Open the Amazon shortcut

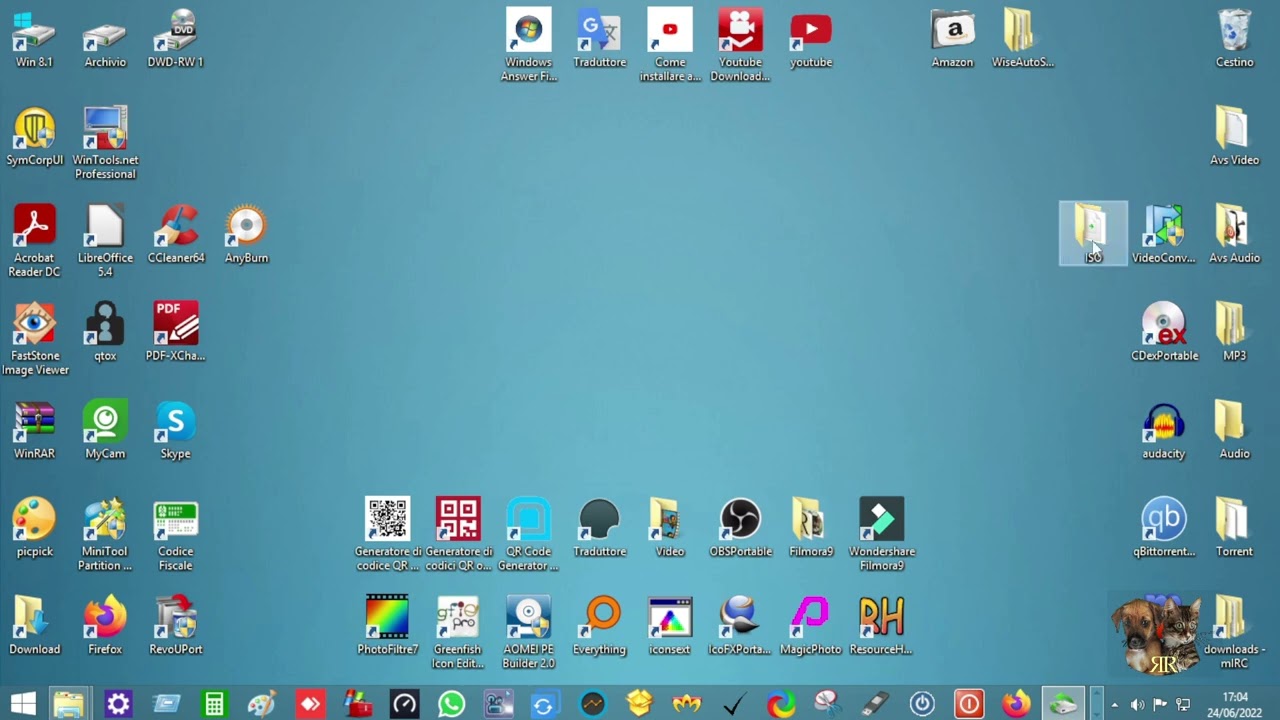point(952,39)
